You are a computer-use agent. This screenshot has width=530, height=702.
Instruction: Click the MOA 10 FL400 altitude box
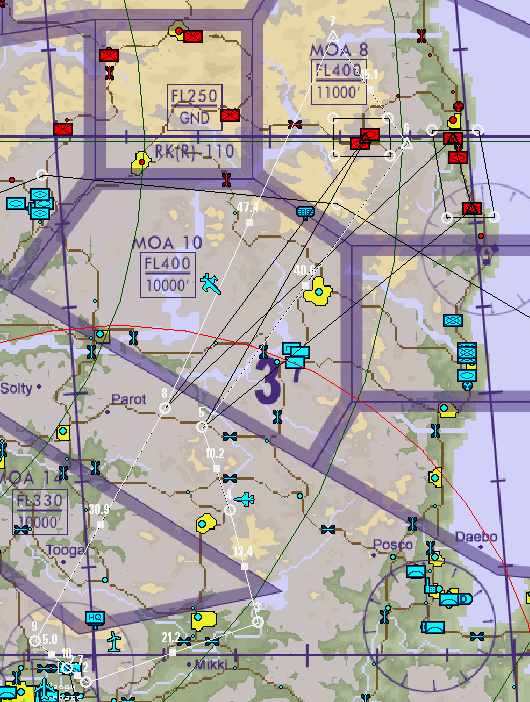(167, 275)
